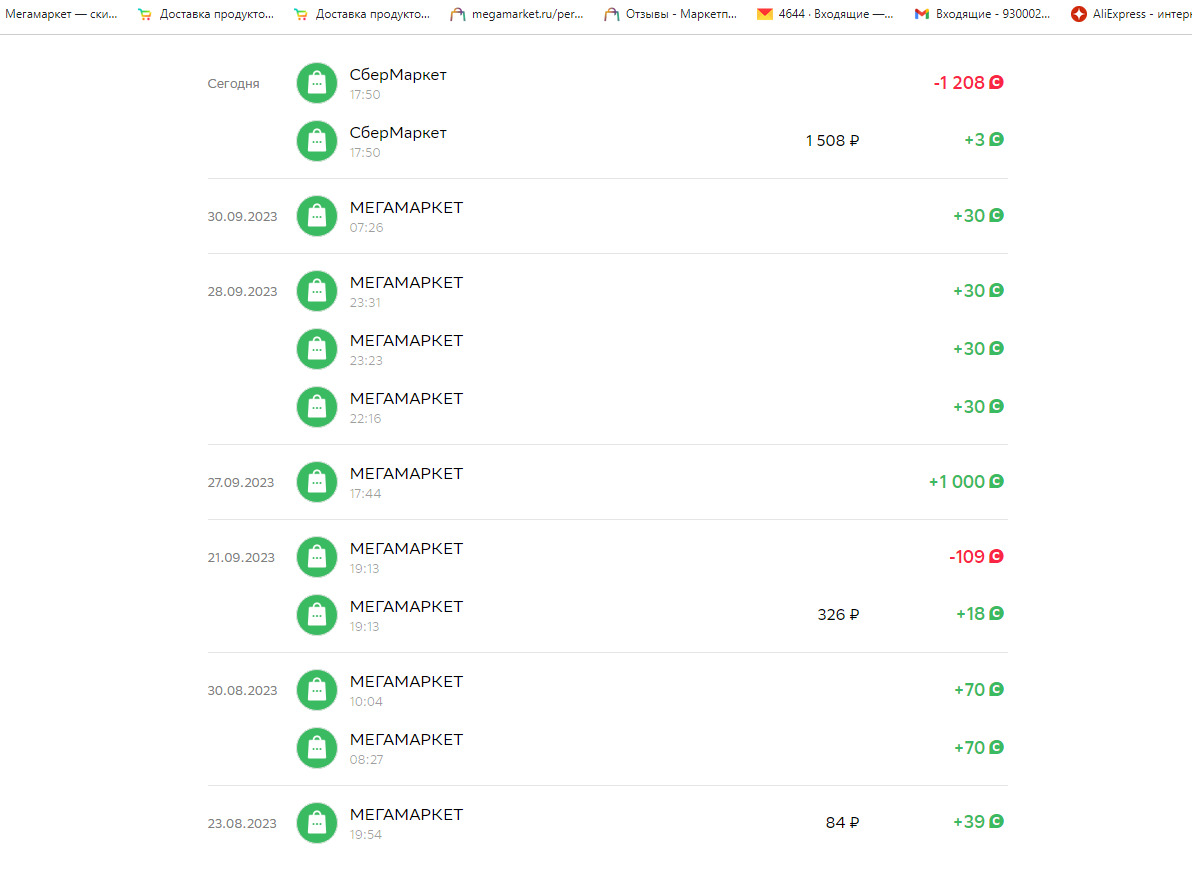Screen dimensions: 1192x895
Task: Select the Сегодня date label
Action: tap(233, 84)
